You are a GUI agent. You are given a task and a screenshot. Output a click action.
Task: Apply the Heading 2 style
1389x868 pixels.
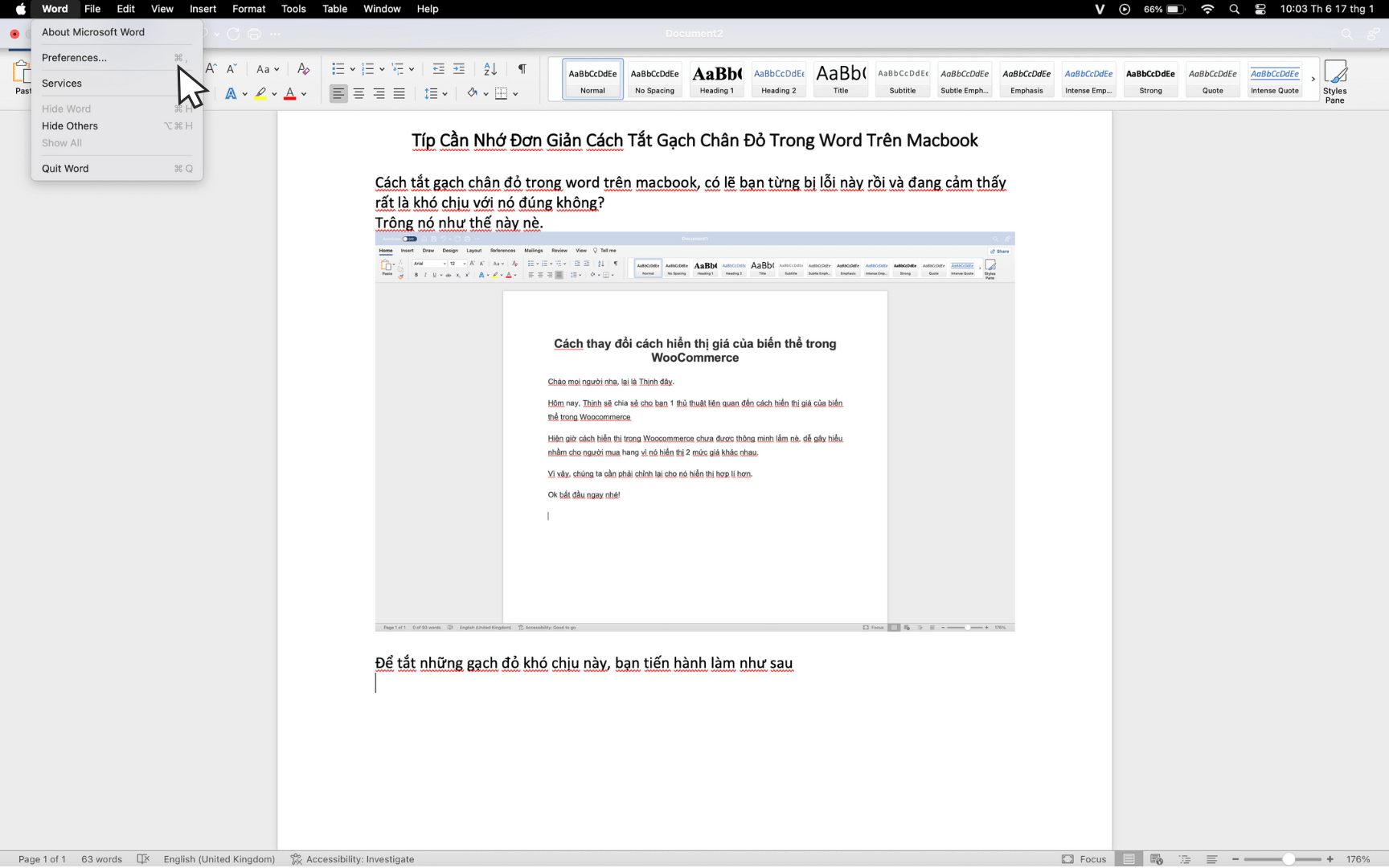pos(778,79)
